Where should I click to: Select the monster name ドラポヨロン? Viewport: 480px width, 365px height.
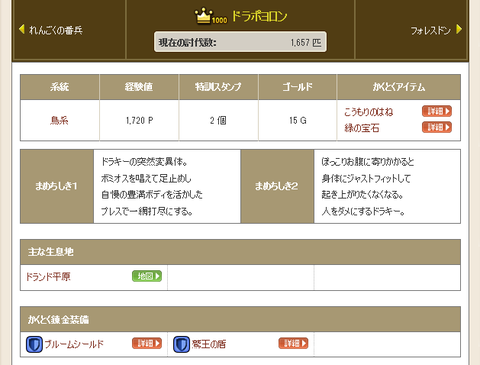click(x=259, y=16)
